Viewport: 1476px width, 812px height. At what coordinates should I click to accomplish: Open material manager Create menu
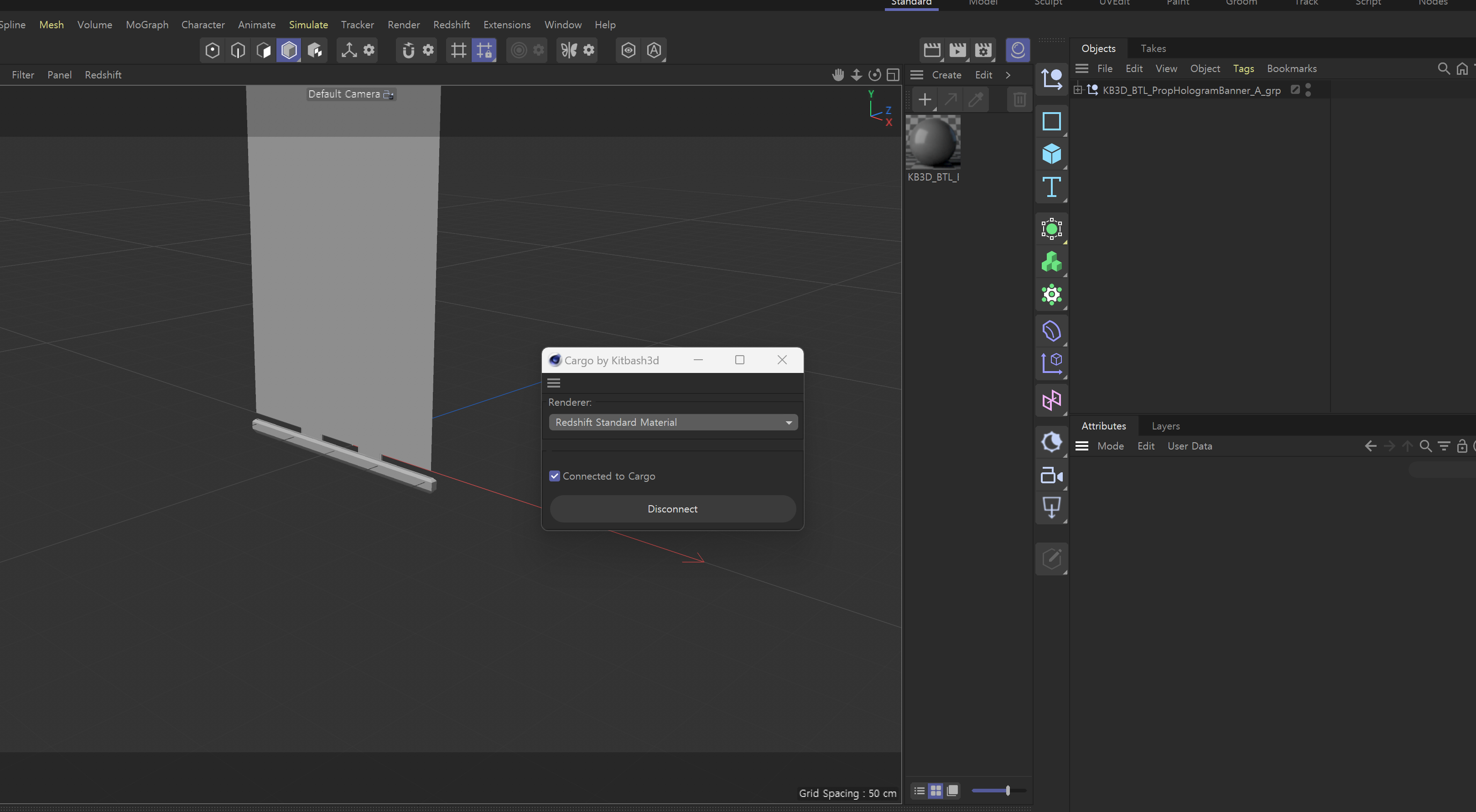pyautogui.click(x=946, y=75)
